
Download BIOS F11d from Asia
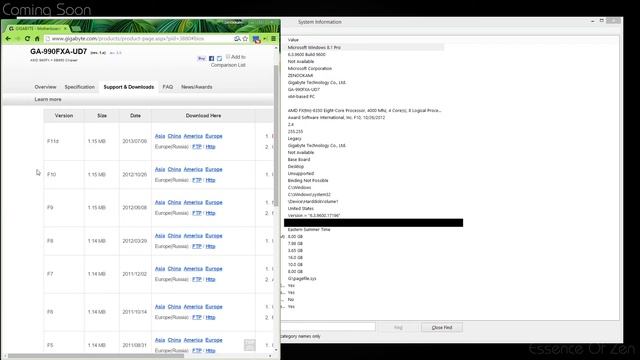tap(160, 136)
